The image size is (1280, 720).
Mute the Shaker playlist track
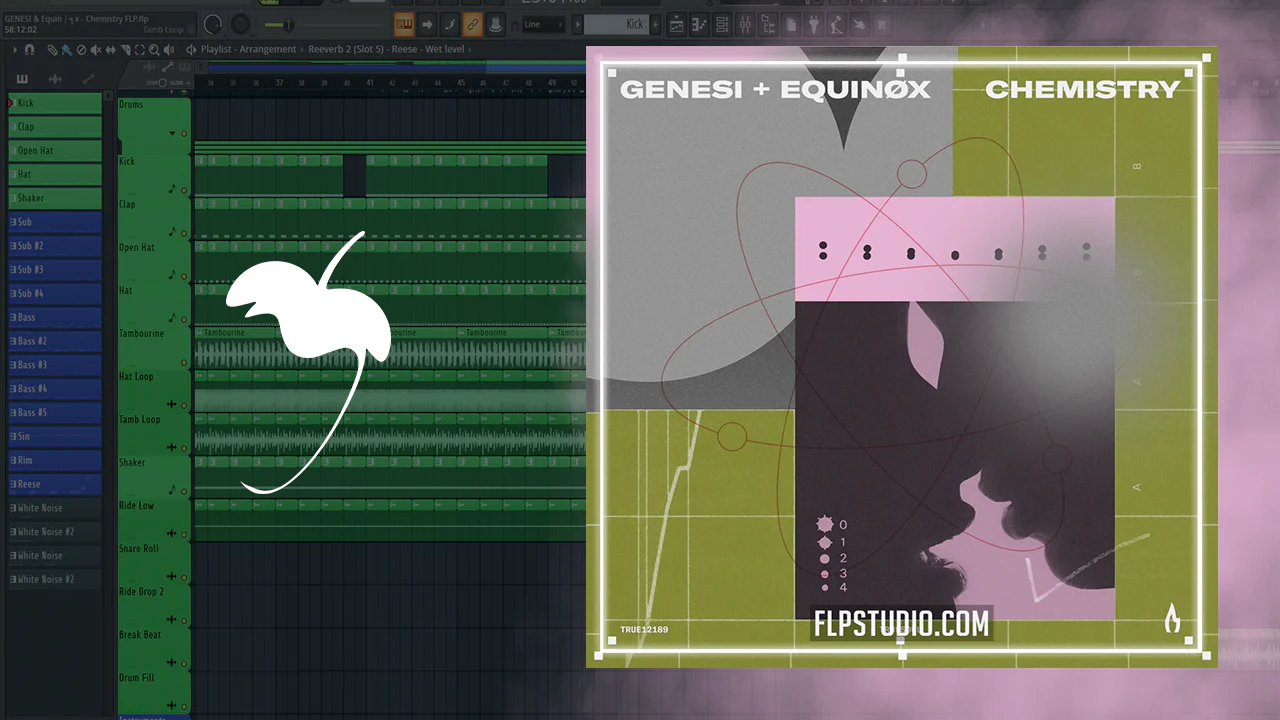point(184,491)
